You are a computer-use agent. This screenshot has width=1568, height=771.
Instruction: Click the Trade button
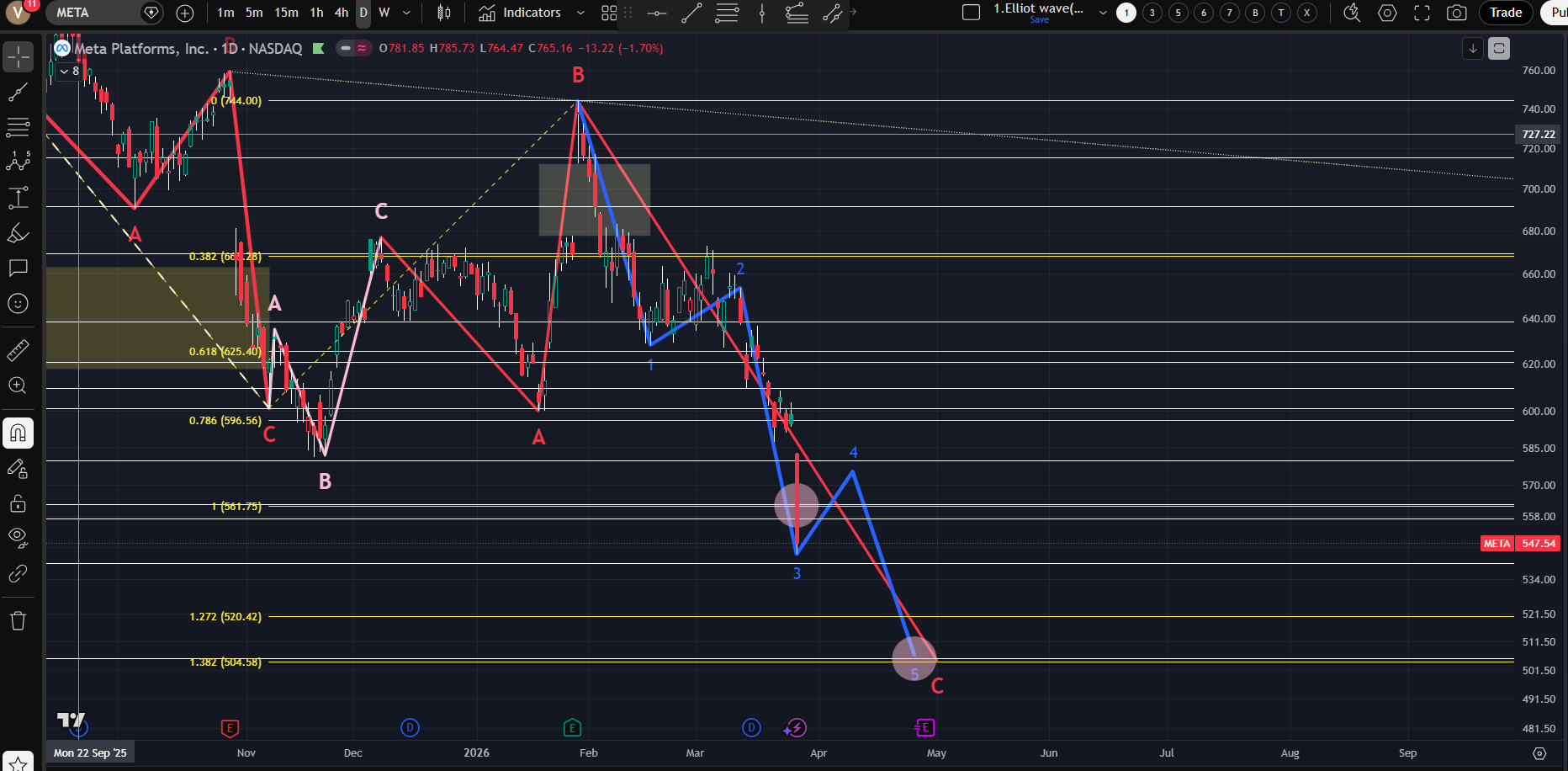click(1505, 13)
